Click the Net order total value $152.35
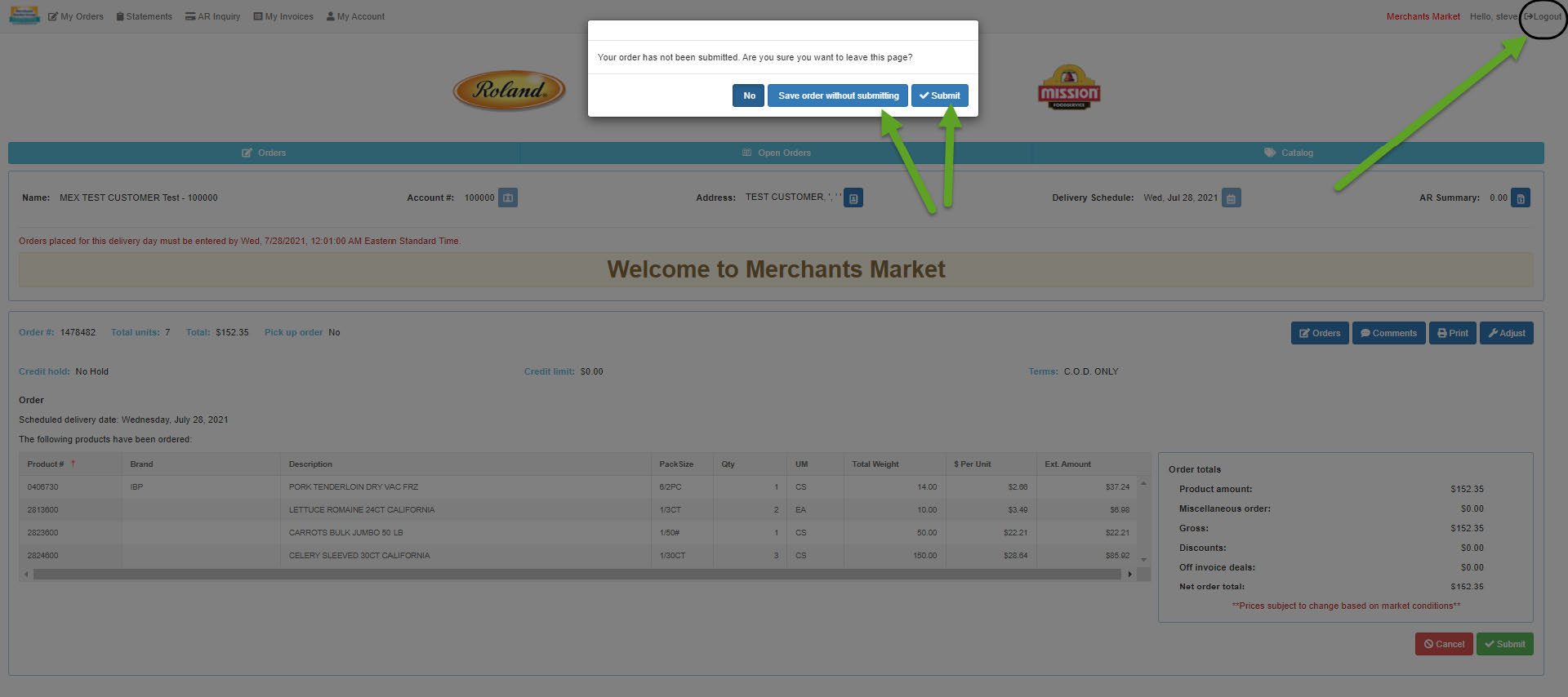This screenshot has height=697, width=1568. pos(1467,587)
